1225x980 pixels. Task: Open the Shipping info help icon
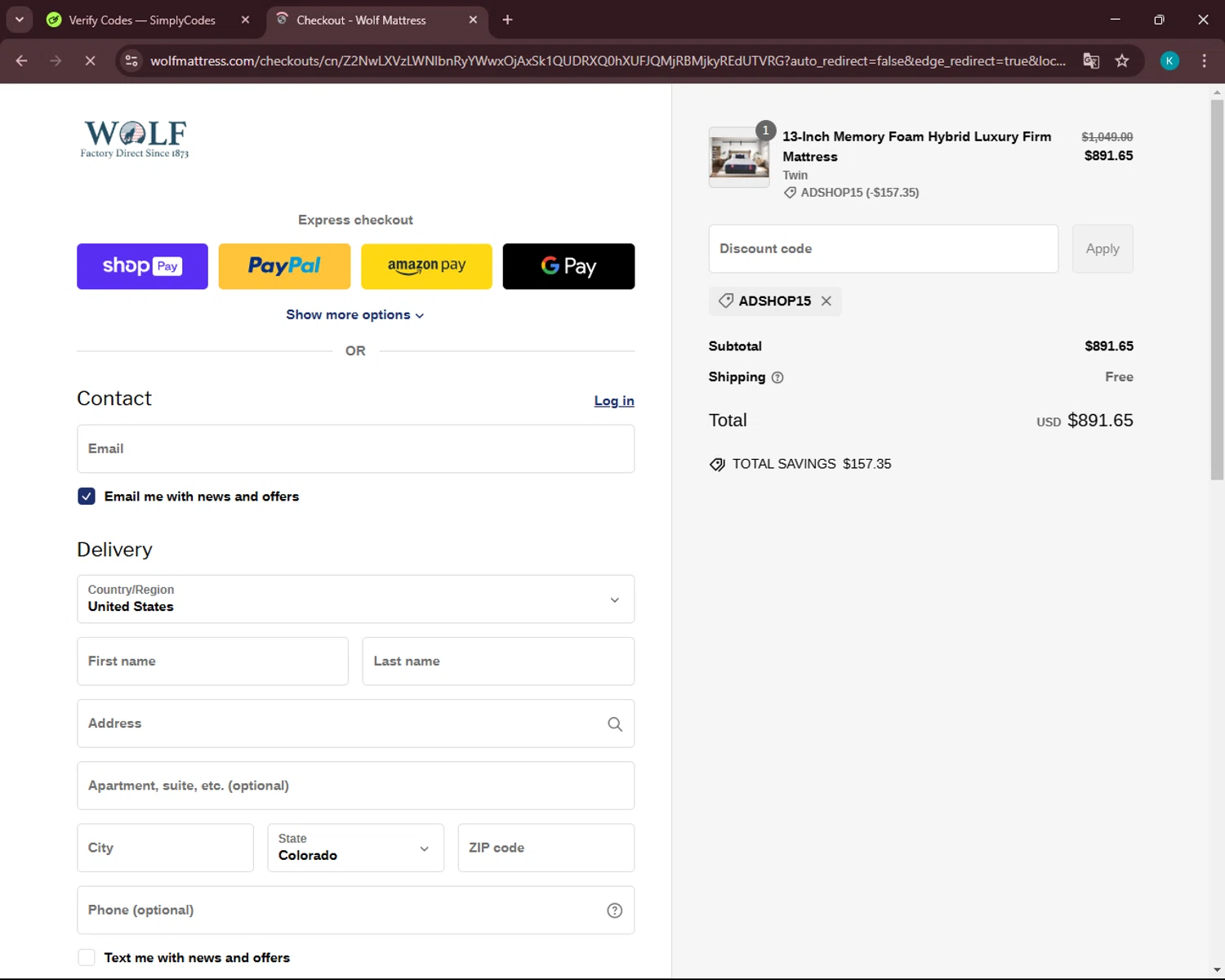click(x=777, y=377)
